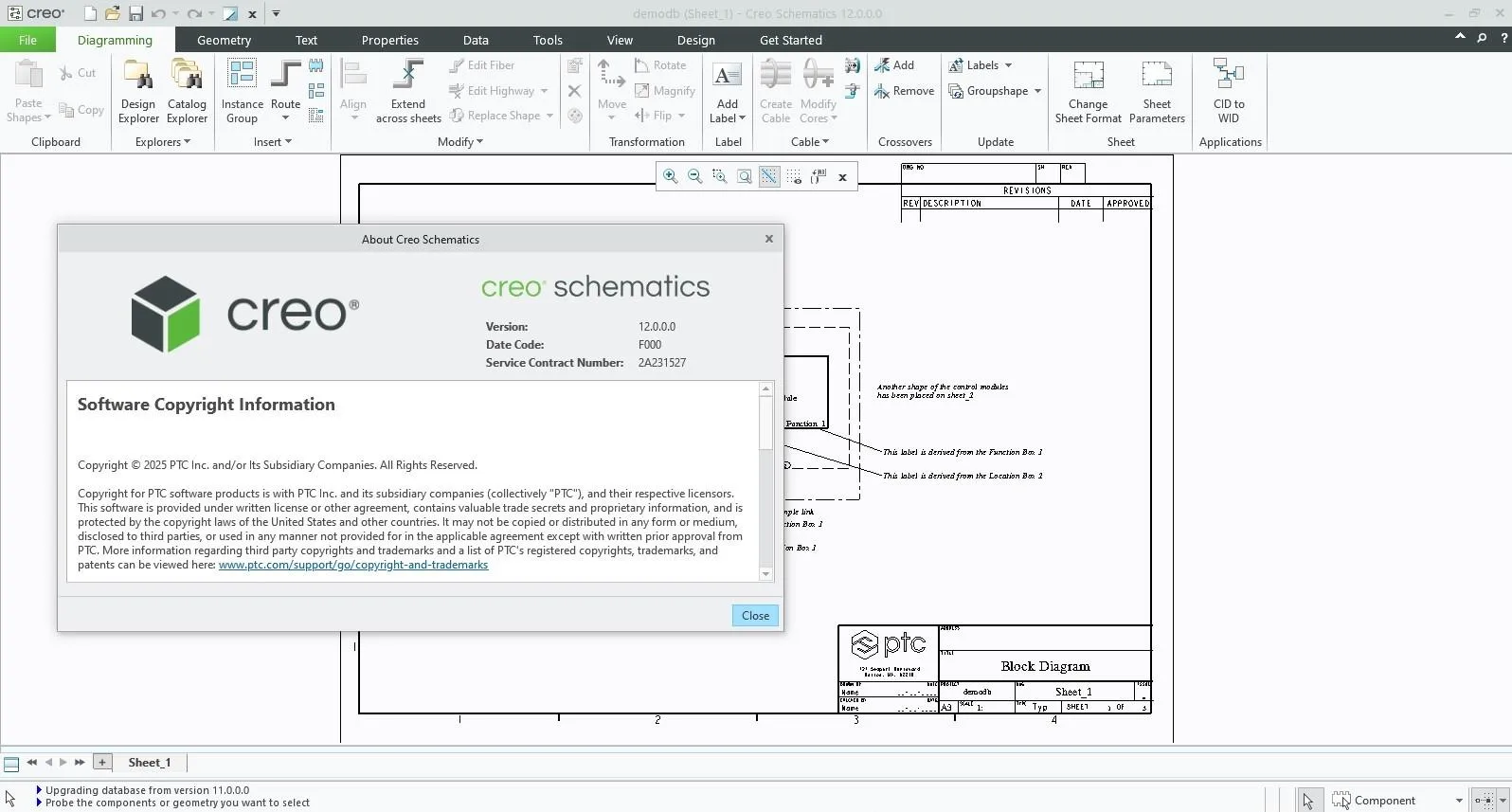Open the Design Explorer

138,92
